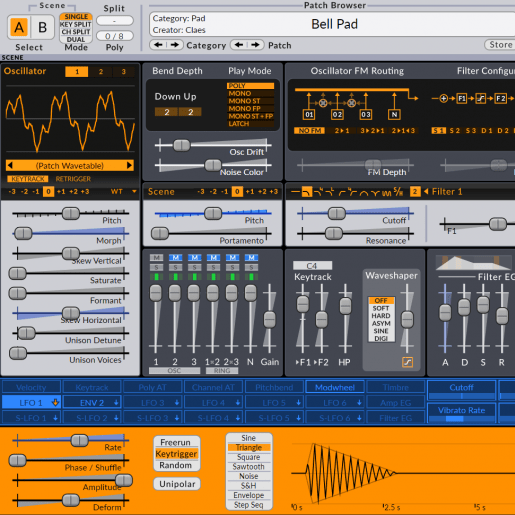Select the Freerun LFO trigger mode

point(176,442)
